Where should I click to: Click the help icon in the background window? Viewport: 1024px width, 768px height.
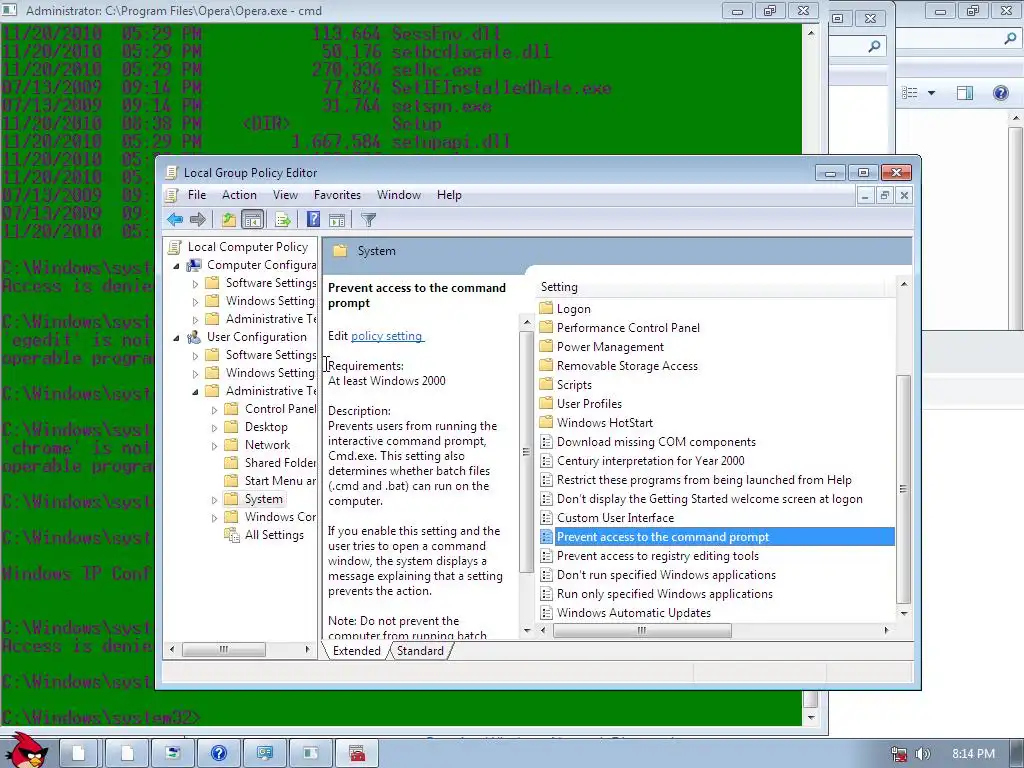(x=1000, y=93)
